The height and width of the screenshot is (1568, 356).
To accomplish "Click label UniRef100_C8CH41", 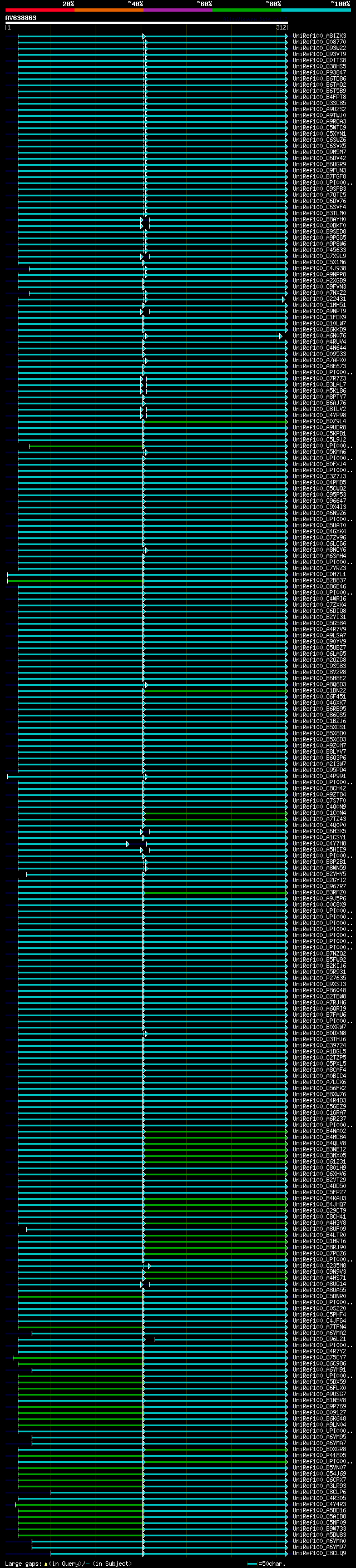I will pyautogui.click(x=319, y=1216).
